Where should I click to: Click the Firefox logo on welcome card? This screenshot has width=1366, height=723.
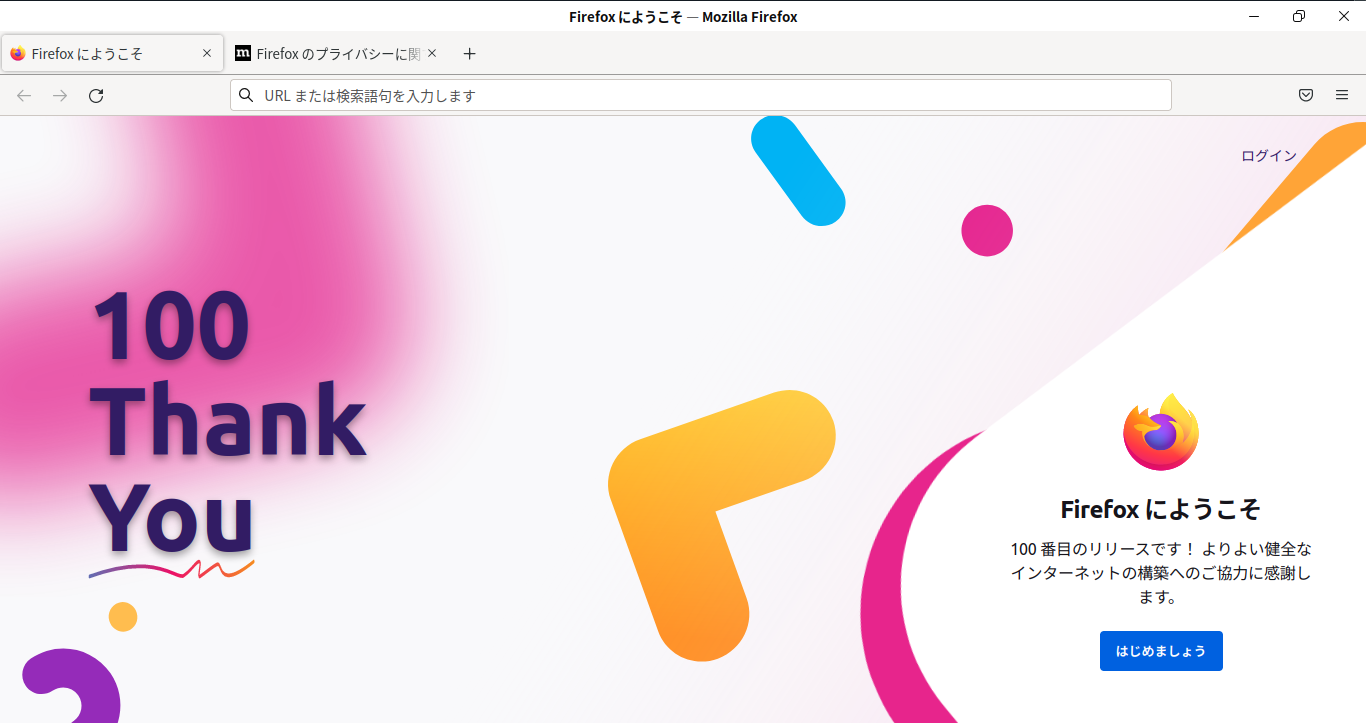tap(1161, 432)
